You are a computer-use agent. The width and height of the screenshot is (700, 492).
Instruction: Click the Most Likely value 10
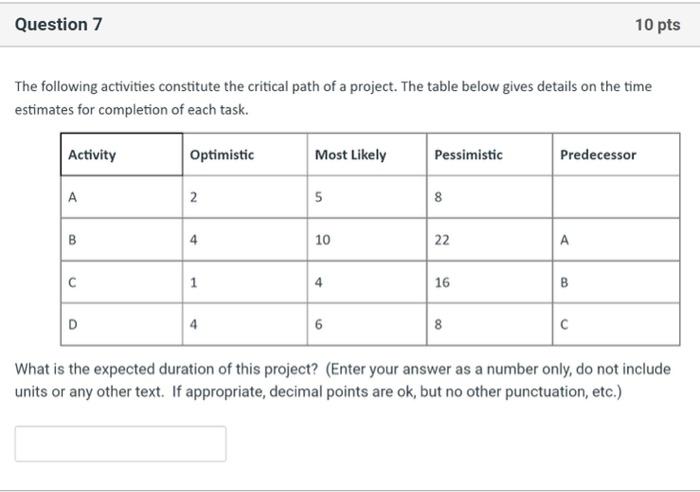click(322, 240)
